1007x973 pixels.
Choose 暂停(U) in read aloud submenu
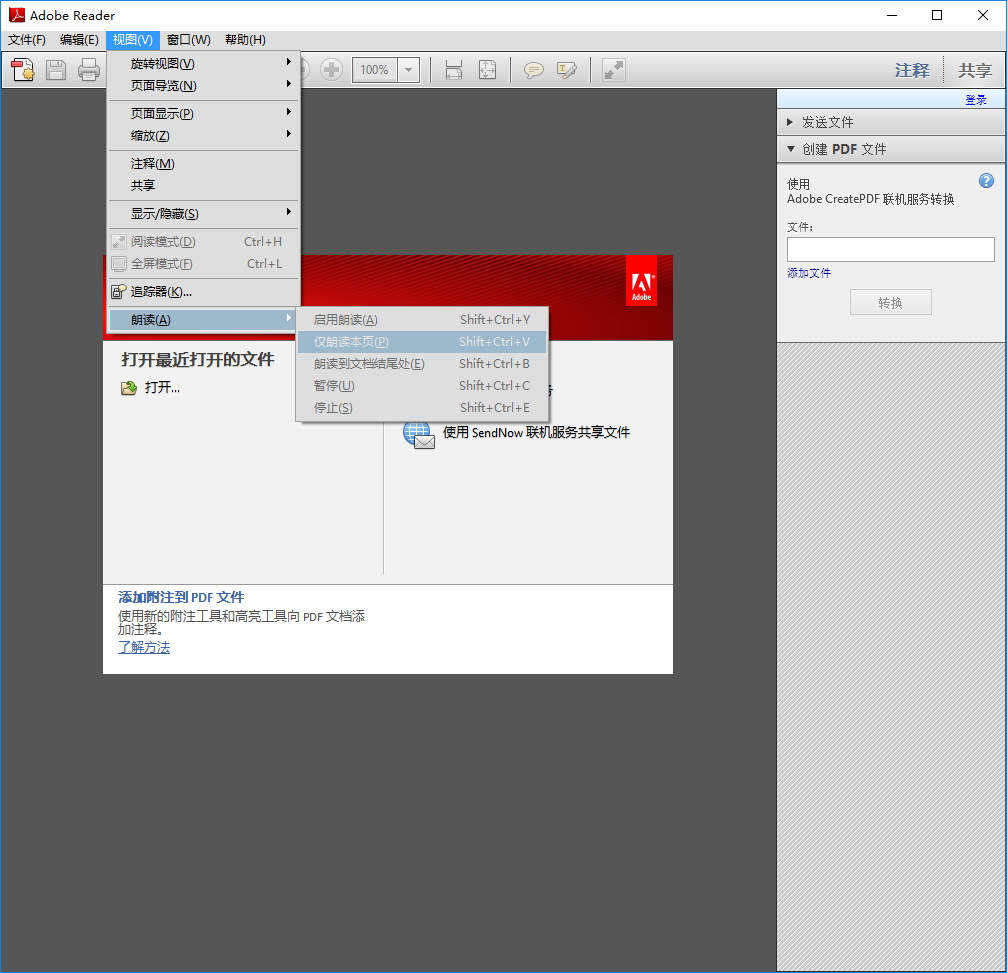[422, 385]
